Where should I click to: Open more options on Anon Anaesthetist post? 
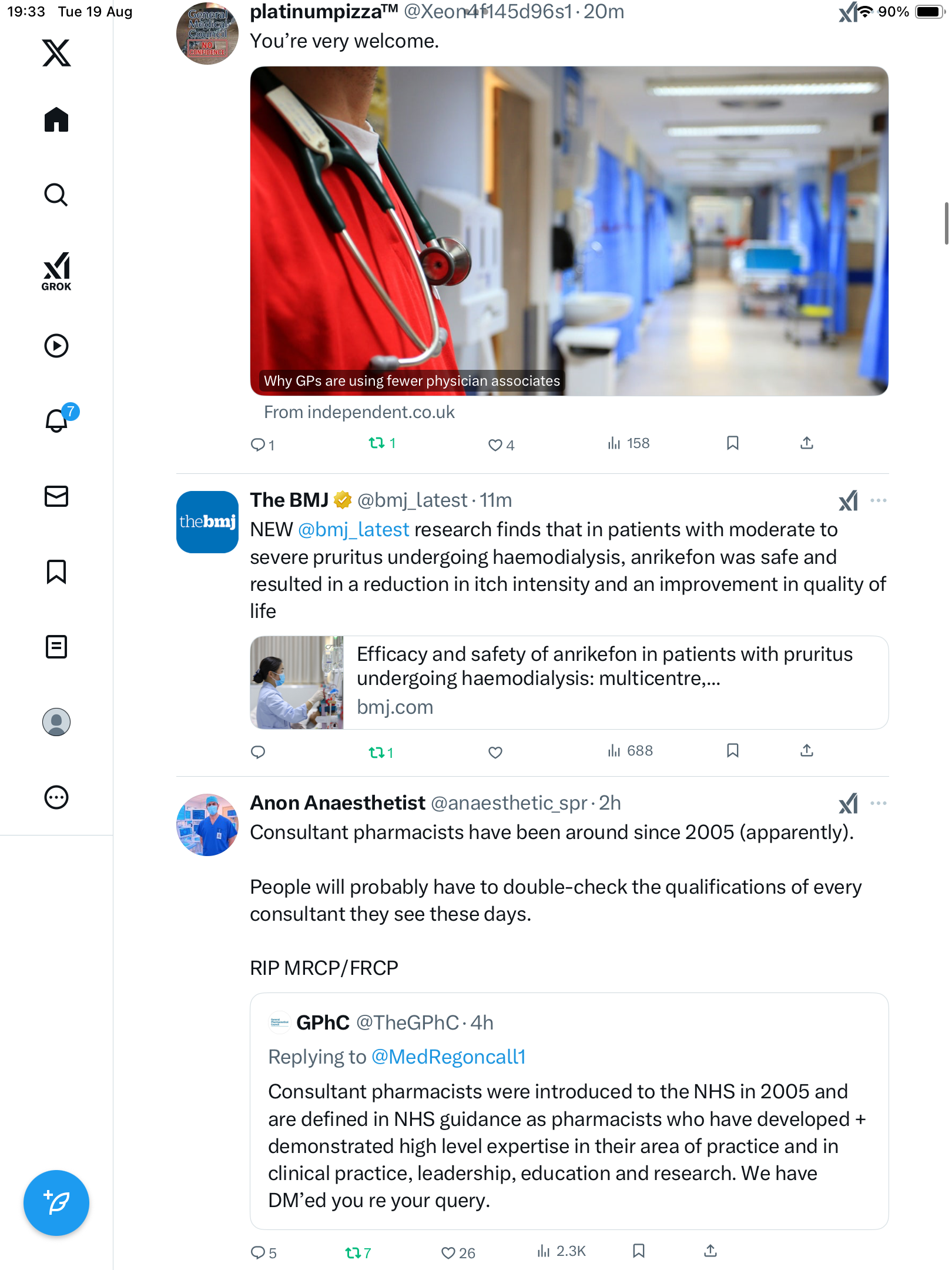click(879, 803)
